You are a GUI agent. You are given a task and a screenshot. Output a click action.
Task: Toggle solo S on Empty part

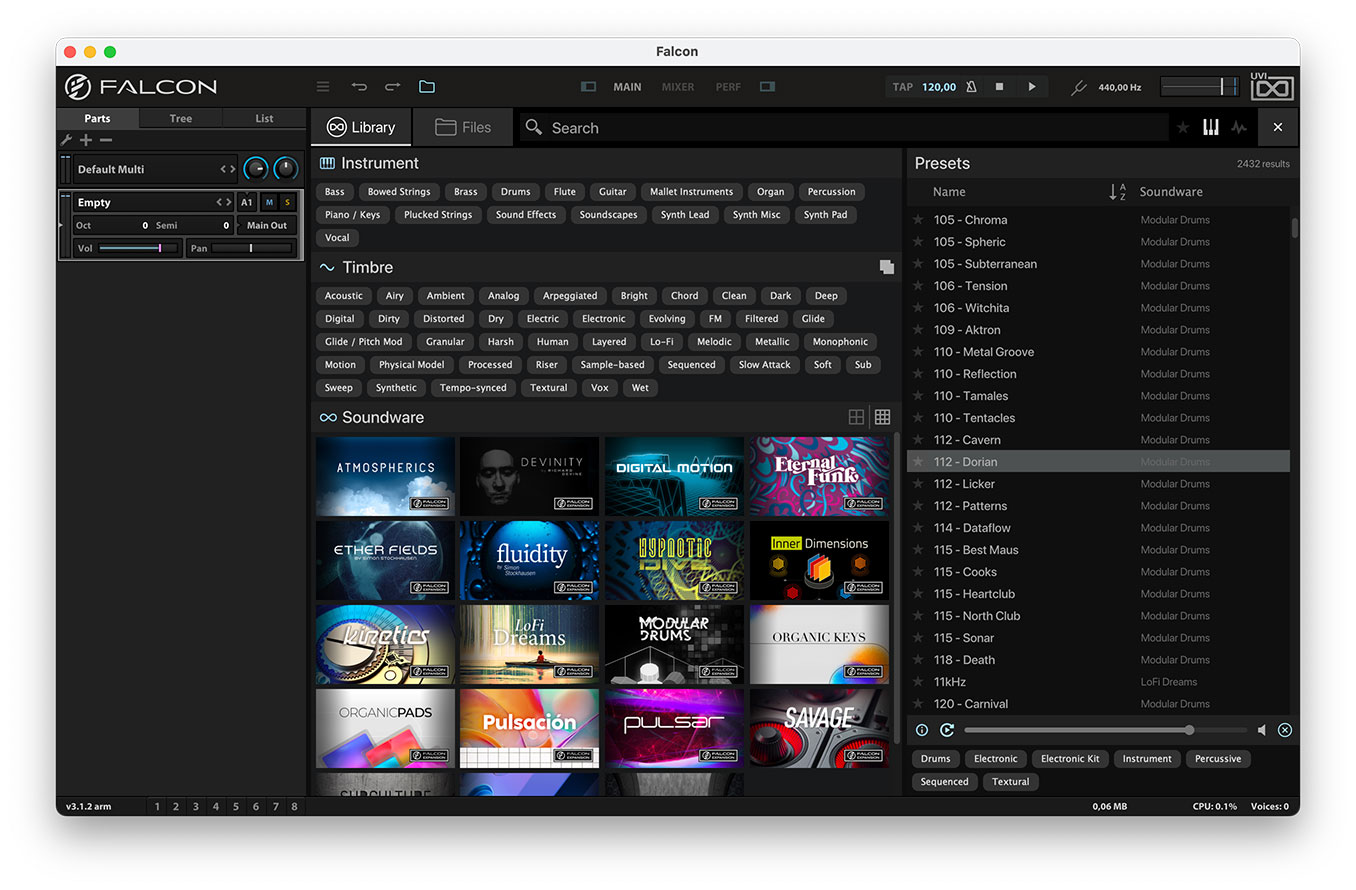[x=287, y=203]
